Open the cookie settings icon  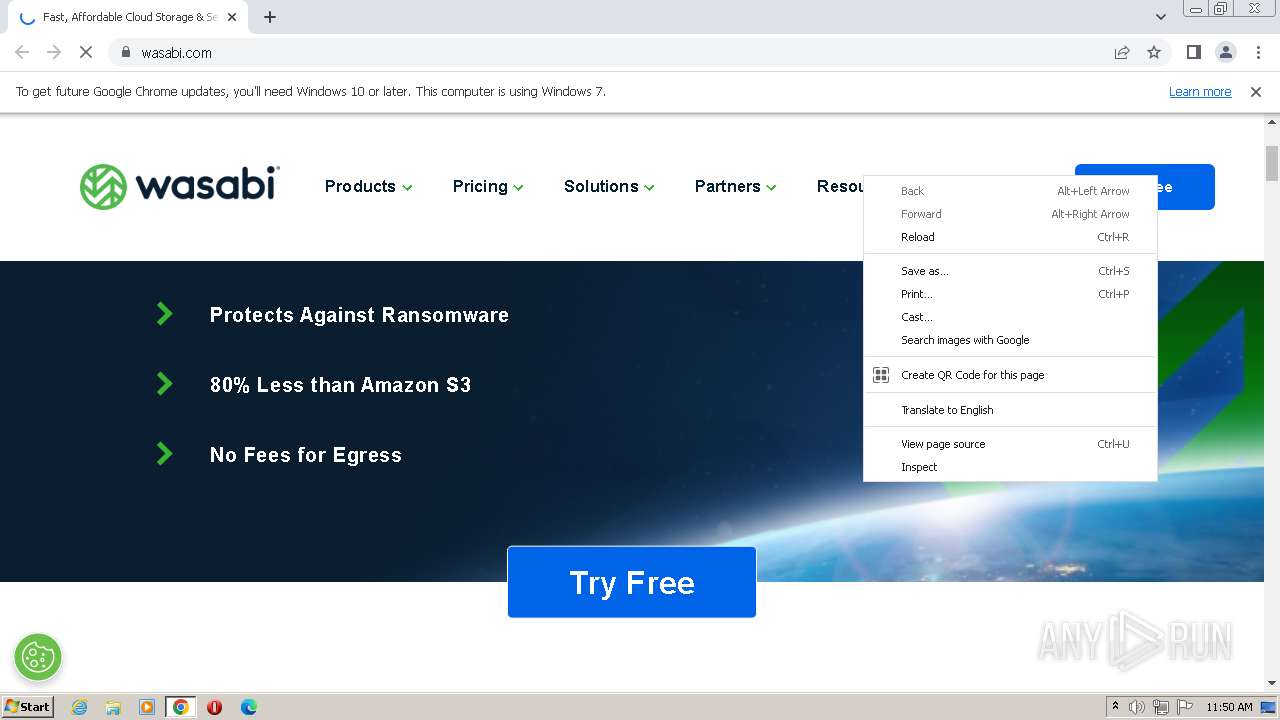pyautogui.click(x=38, y=657)
